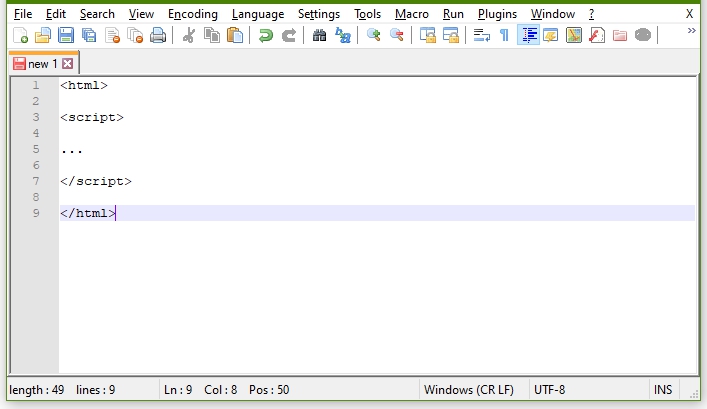Open the Plugins menu

coord(497,14)
